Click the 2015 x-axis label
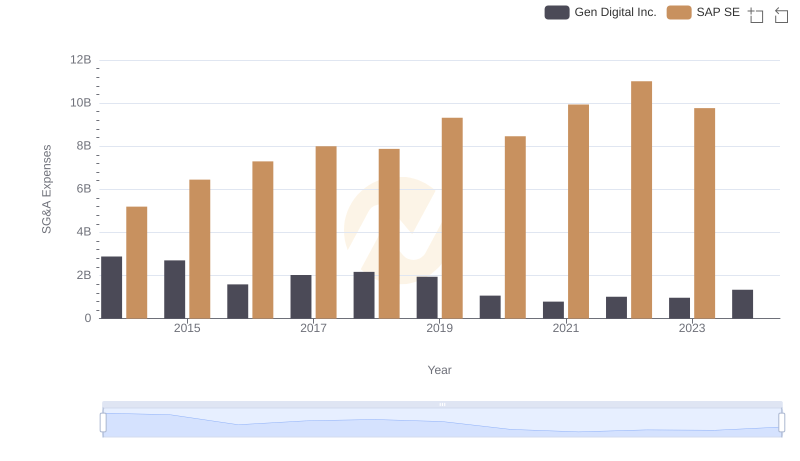This screenshot has height=461, width=800. (187, 328)
